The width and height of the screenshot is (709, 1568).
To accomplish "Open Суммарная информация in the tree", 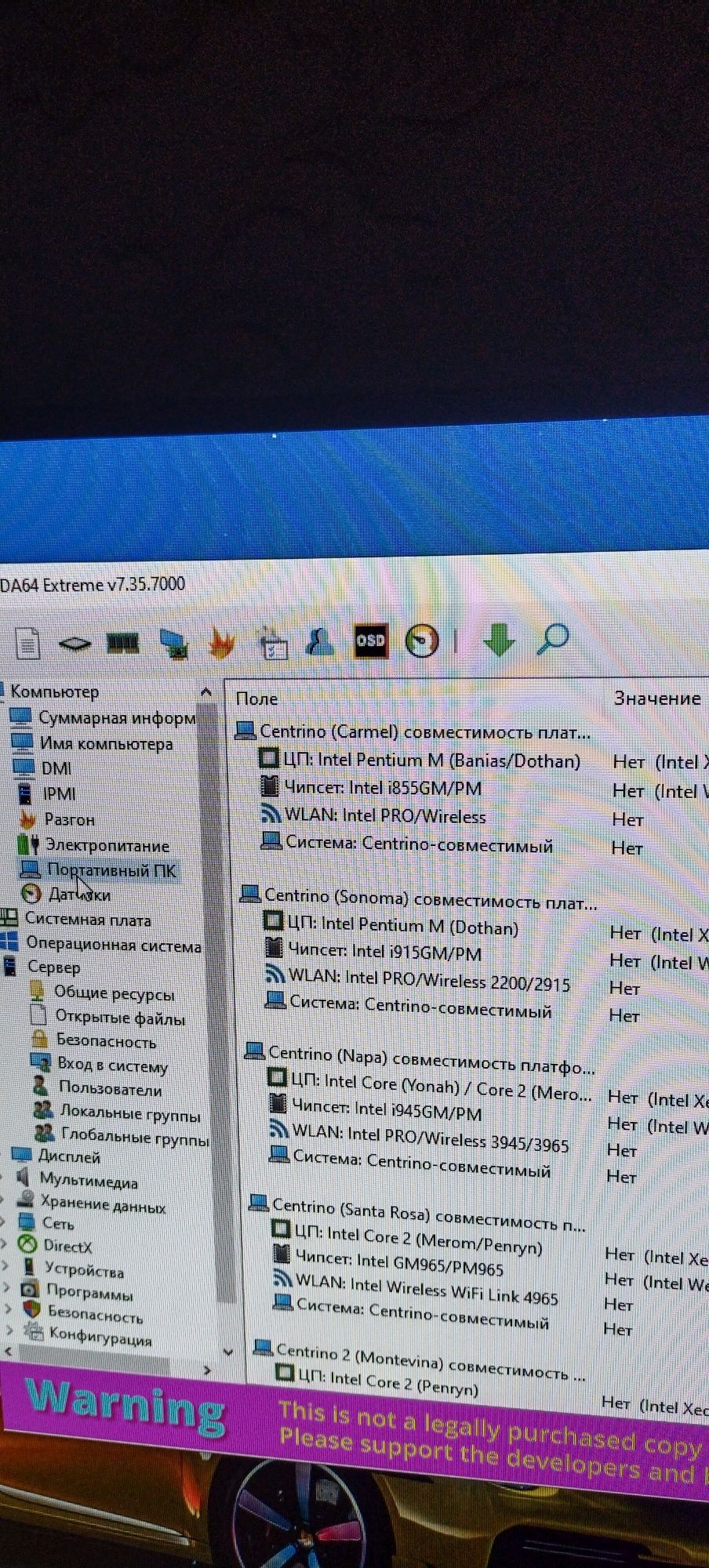I will click(117, 718).
